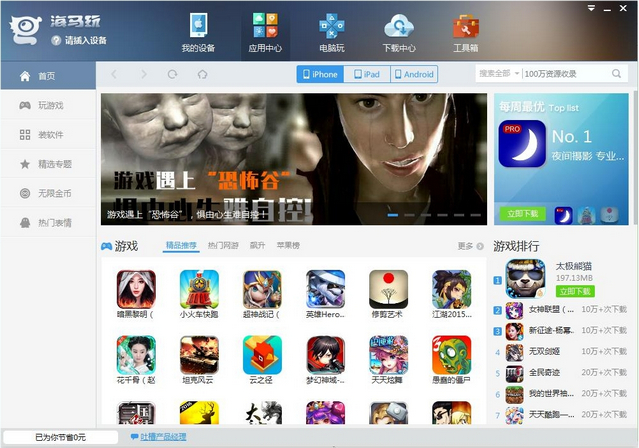The width and height of the screenshot is (639, 448).
Task: Expand 更多 to see more games
Action: pos(470,246)
